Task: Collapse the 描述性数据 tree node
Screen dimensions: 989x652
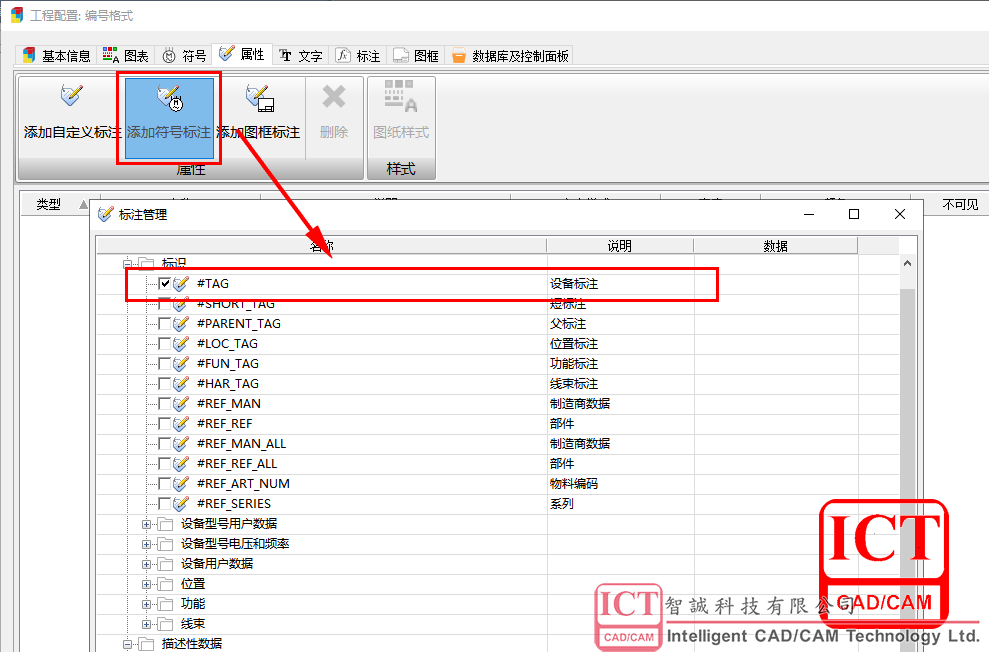Action: [x=127, y=644]
